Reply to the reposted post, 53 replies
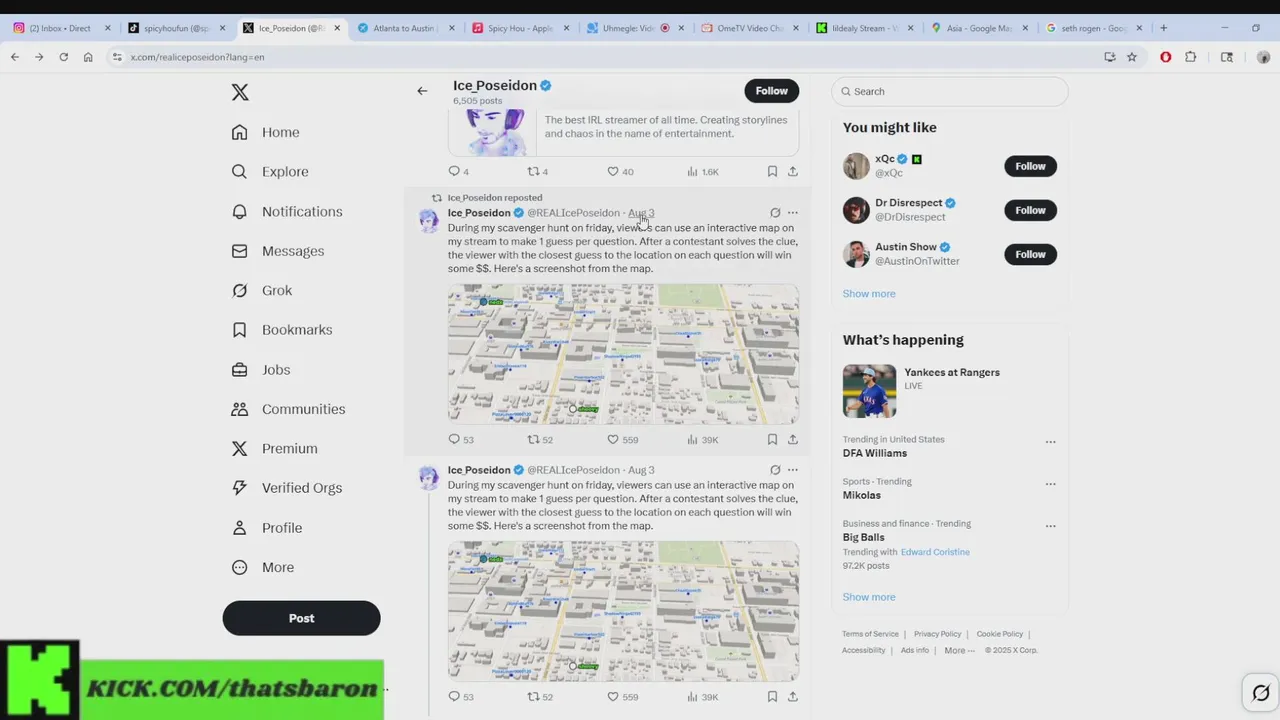 coord(461,439)
